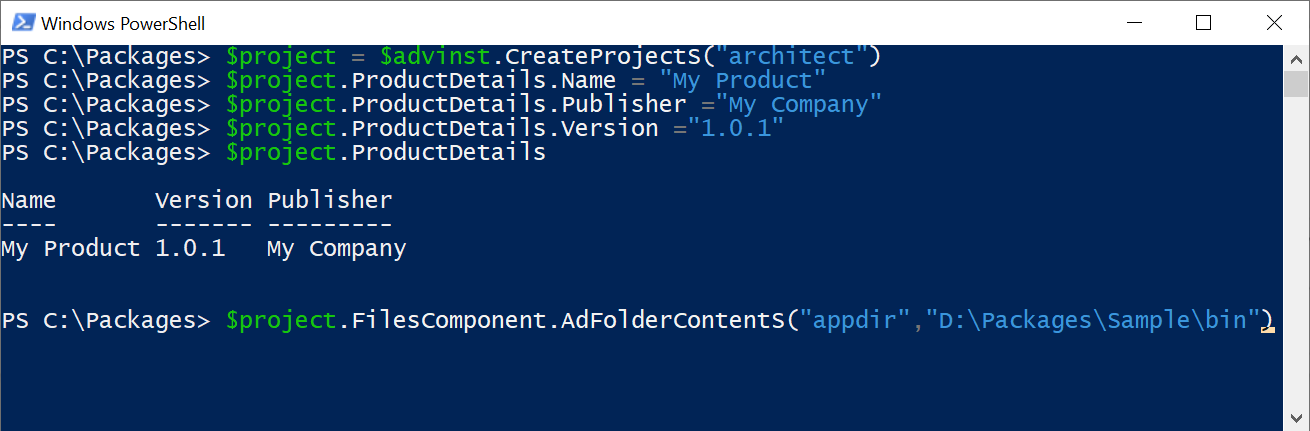The image size is (1310, 431).
Task: Click the "Windows PowerShell" title text
Action: [124, 22]
